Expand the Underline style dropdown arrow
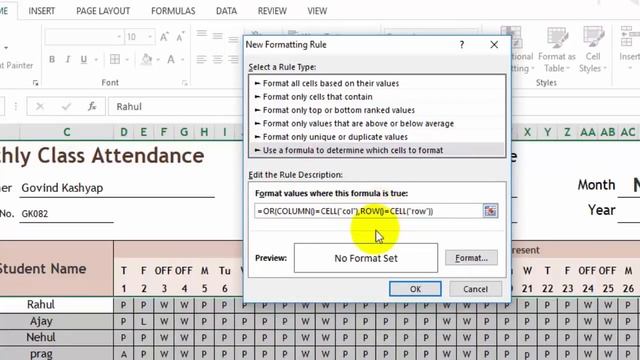 [x=96, y=60]
